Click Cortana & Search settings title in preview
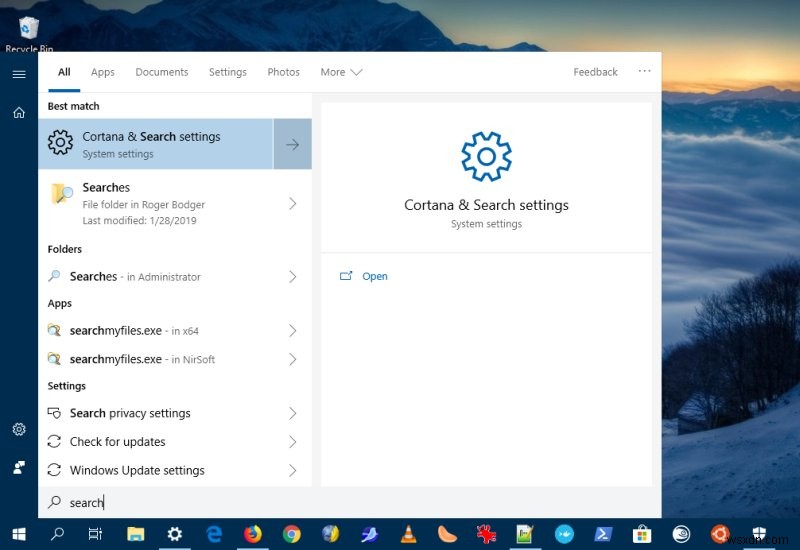 pyautogui.click(x=486, y=205)
